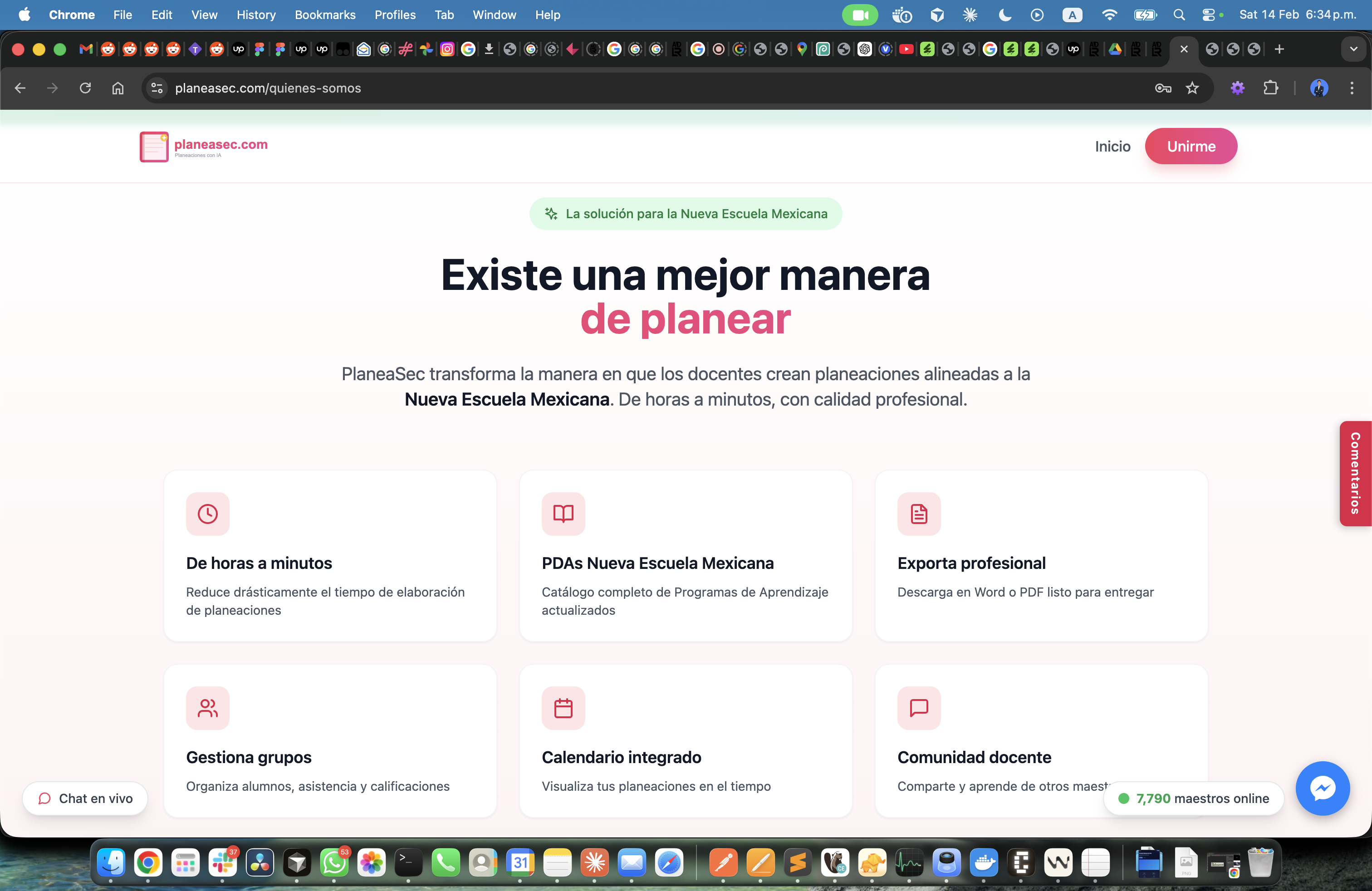Open Gmail from the bookmarks bar
1372x891 pixels.
[85, 49]
